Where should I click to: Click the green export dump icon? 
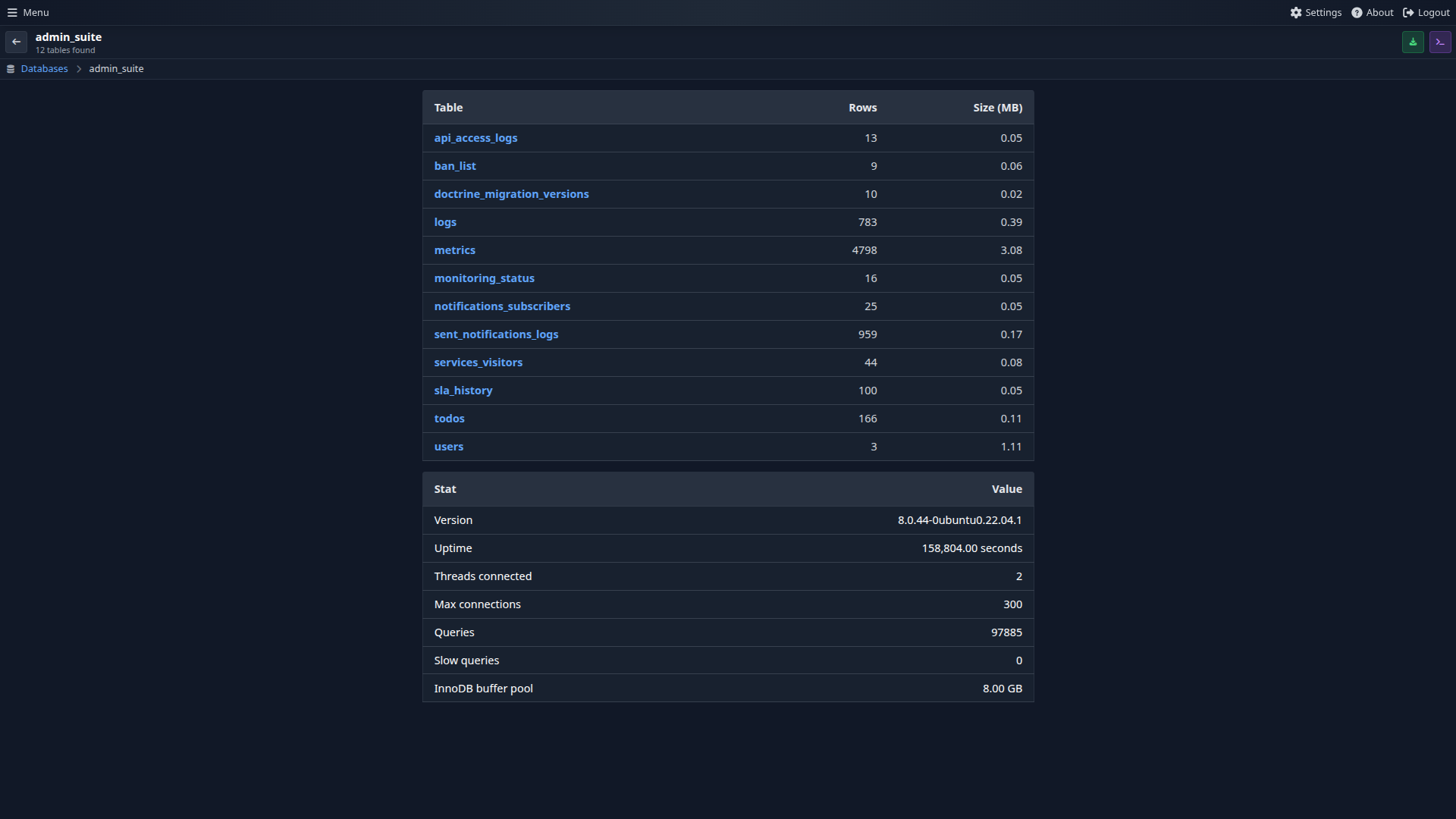click(1413, 42)
